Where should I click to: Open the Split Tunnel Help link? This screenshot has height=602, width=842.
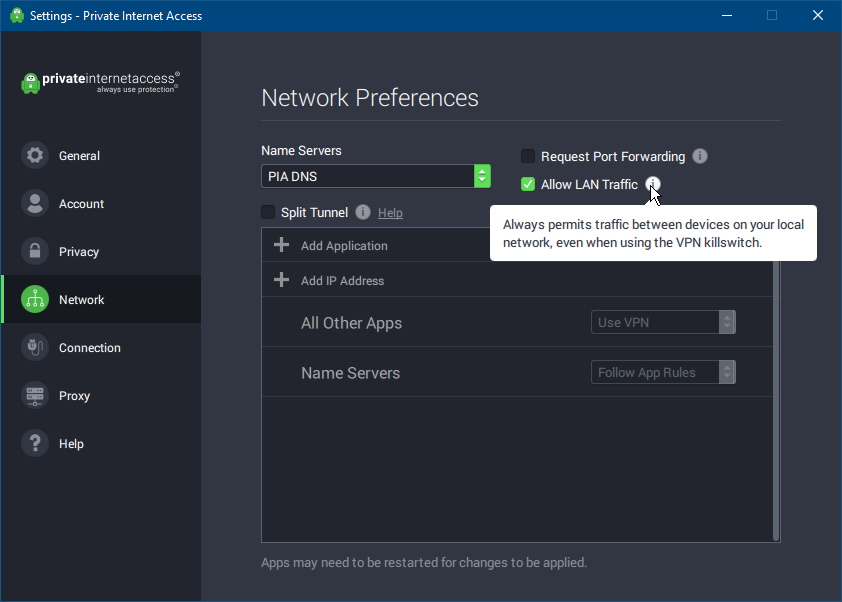[x=390, y=213]
